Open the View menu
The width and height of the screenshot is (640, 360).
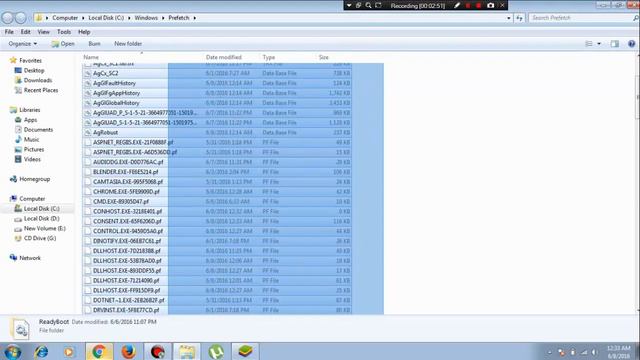coord(43,32)
